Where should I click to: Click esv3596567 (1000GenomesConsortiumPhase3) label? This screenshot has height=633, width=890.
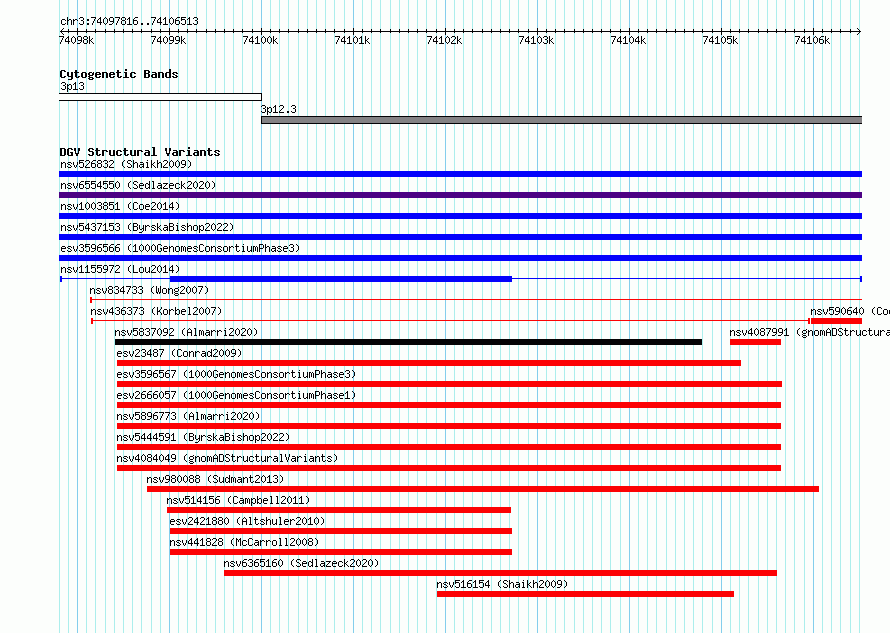(x=236, y=374)
